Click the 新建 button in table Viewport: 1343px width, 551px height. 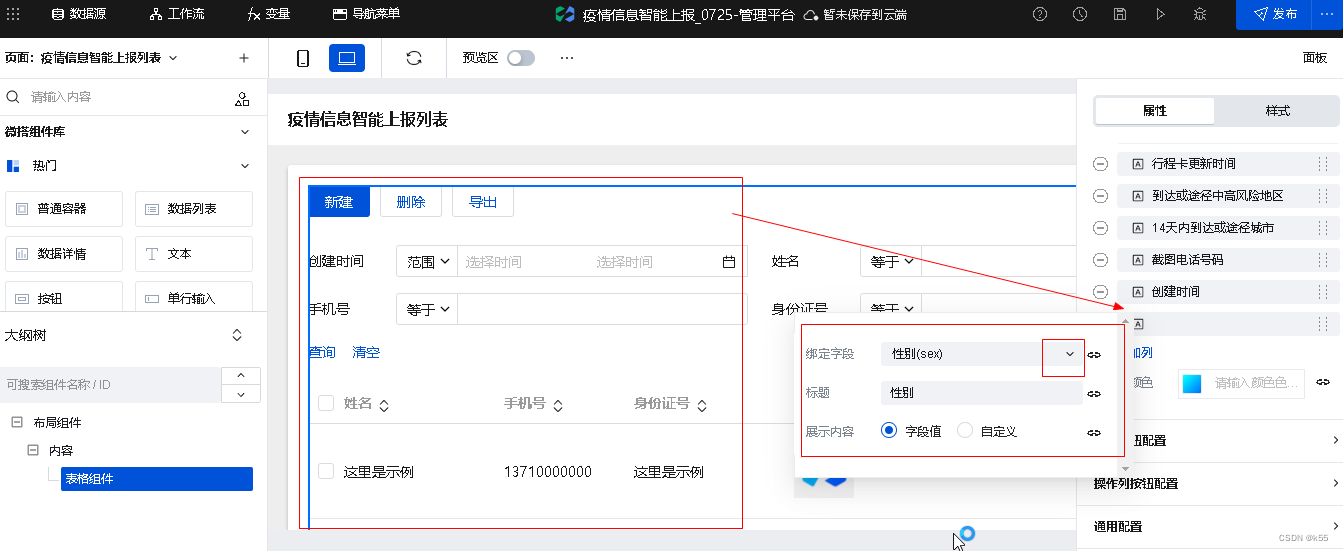click(339, 202)
